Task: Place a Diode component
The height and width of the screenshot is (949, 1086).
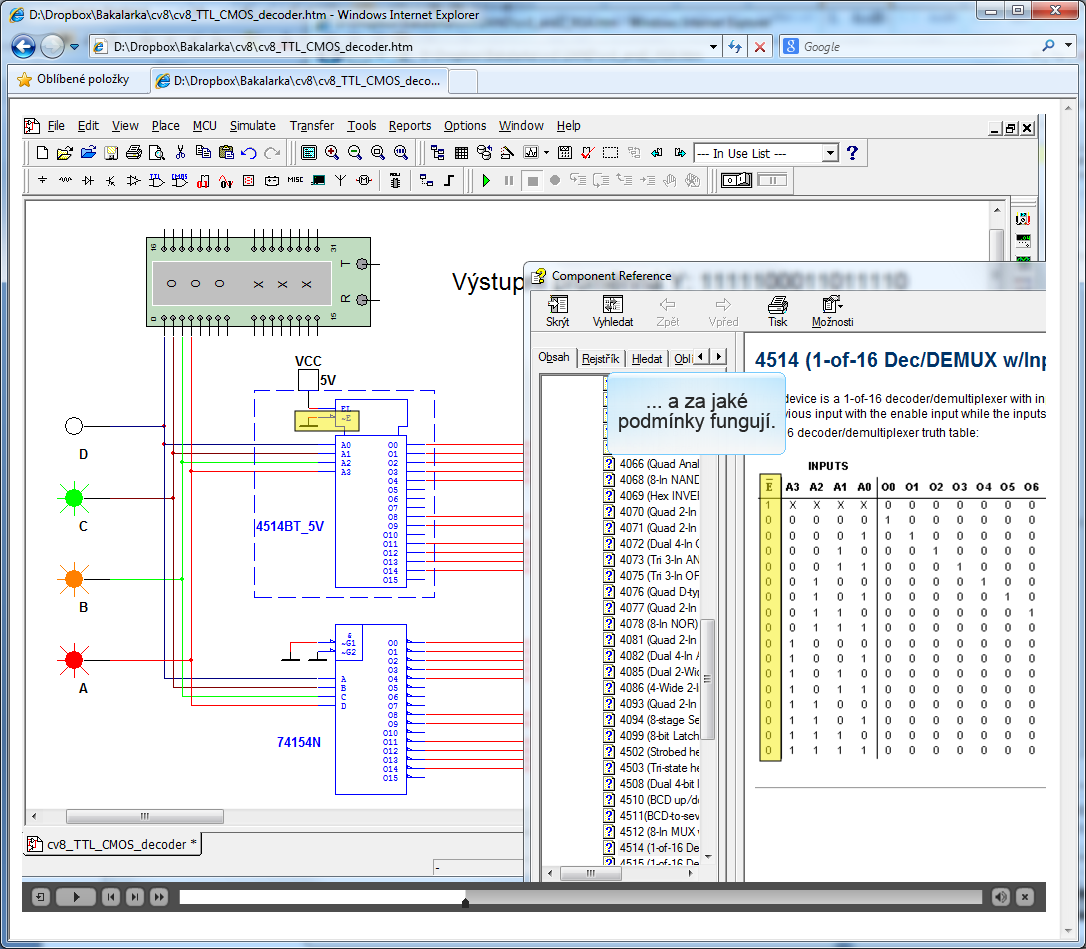Action: tap(88, 181)
